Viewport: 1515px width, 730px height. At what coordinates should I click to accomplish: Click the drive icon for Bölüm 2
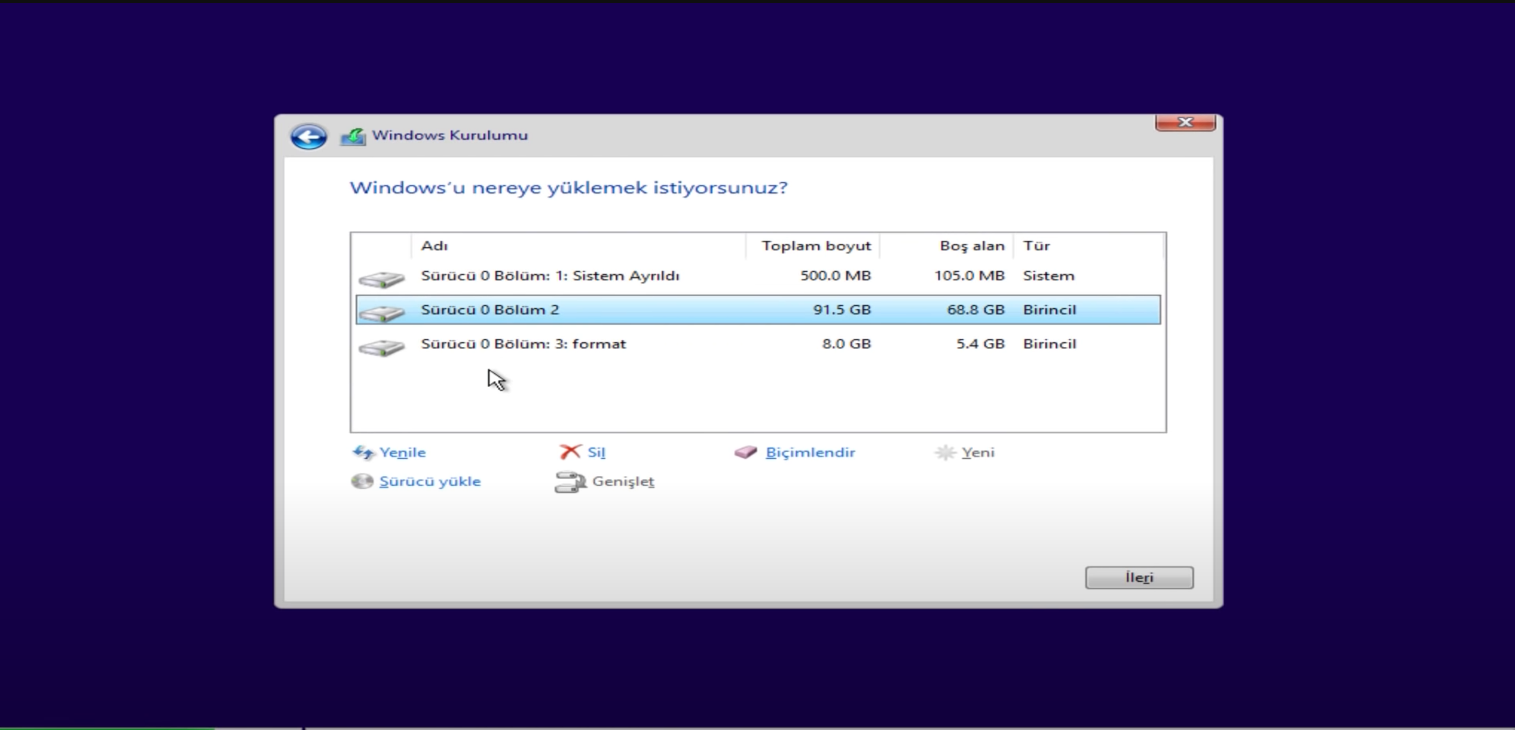(381, 312)
